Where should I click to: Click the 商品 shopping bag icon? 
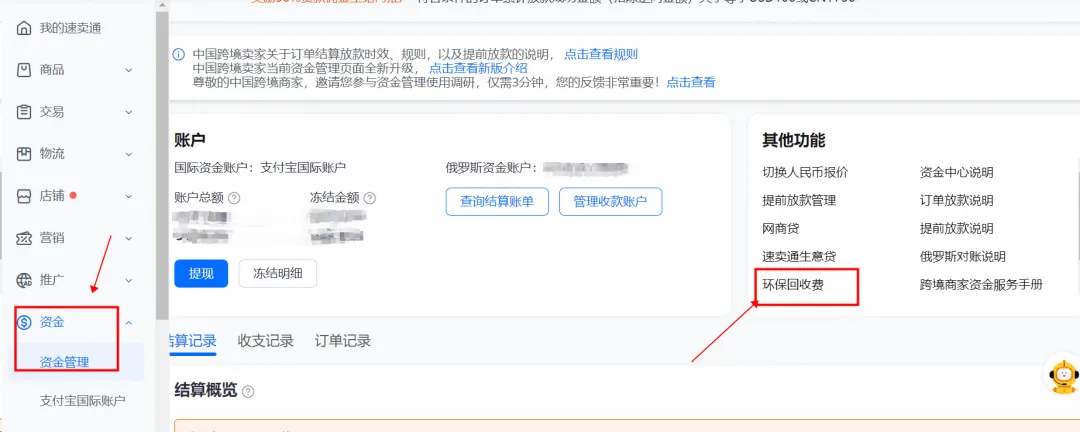click(x=24, y=70)
